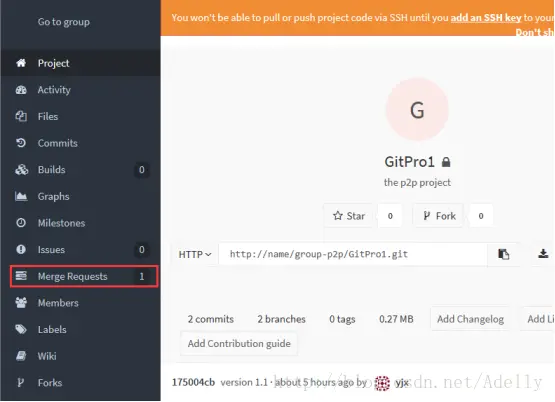The height and width of the screenshot is (402, 555).
Task: Click the Graphs chart icon
Action: point(21,196)
